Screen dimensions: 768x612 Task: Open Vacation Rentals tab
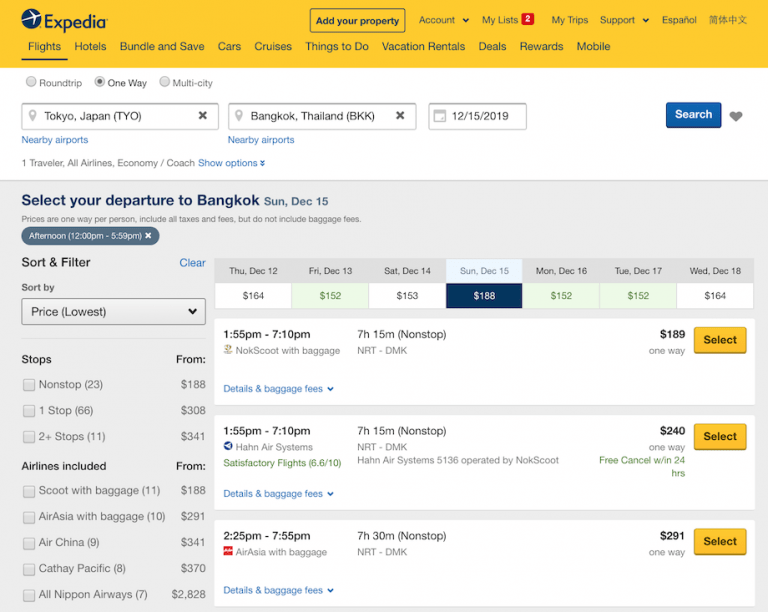pyautogui.click(x=424, y=47)
